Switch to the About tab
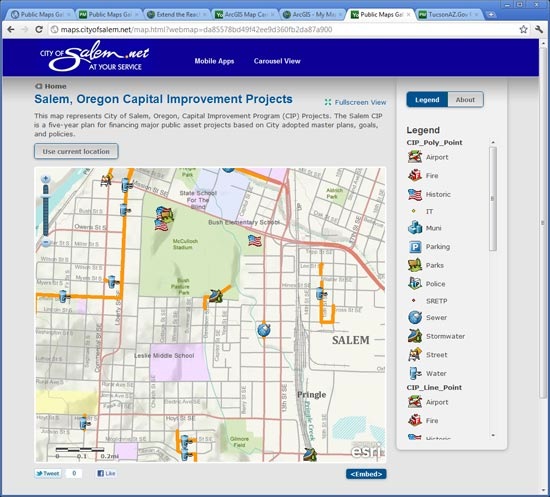 465,100
